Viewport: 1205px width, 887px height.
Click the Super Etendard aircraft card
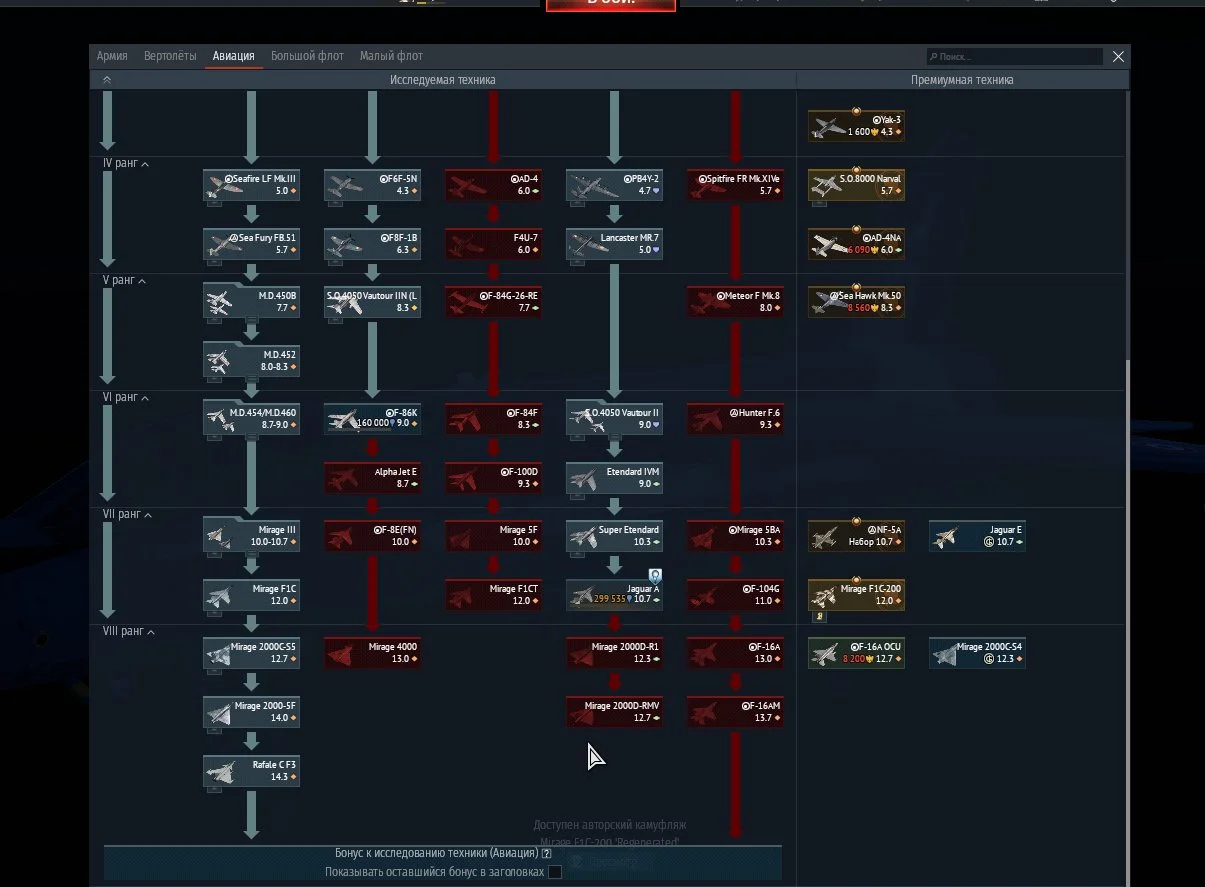pos(614,536)
